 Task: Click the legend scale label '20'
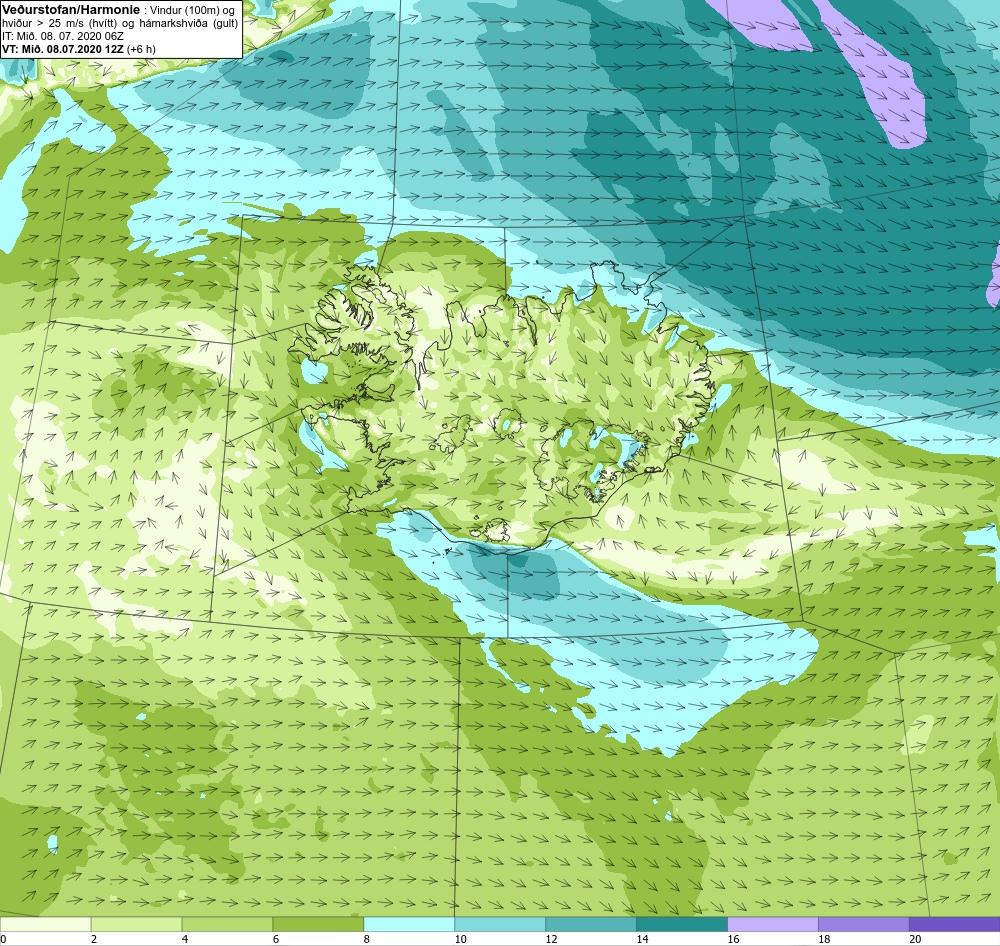click(x=915, y=939)
